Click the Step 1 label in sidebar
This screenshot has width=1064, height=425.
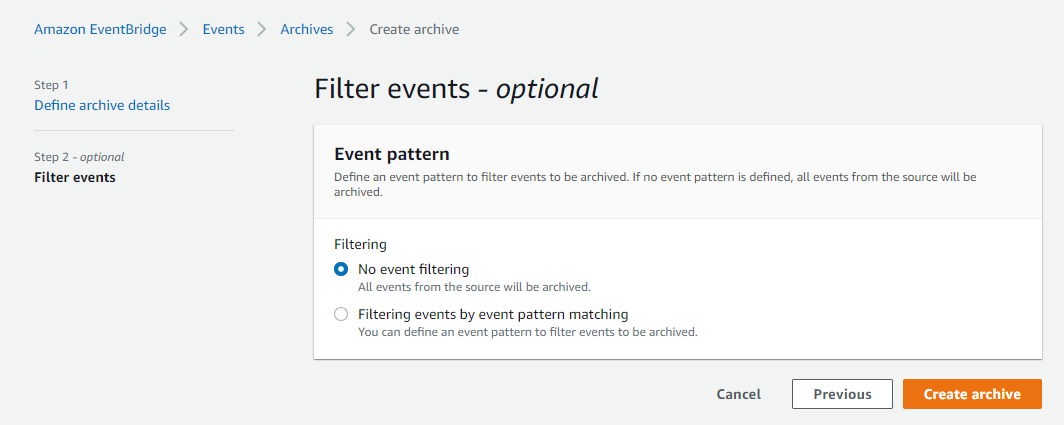51,85
